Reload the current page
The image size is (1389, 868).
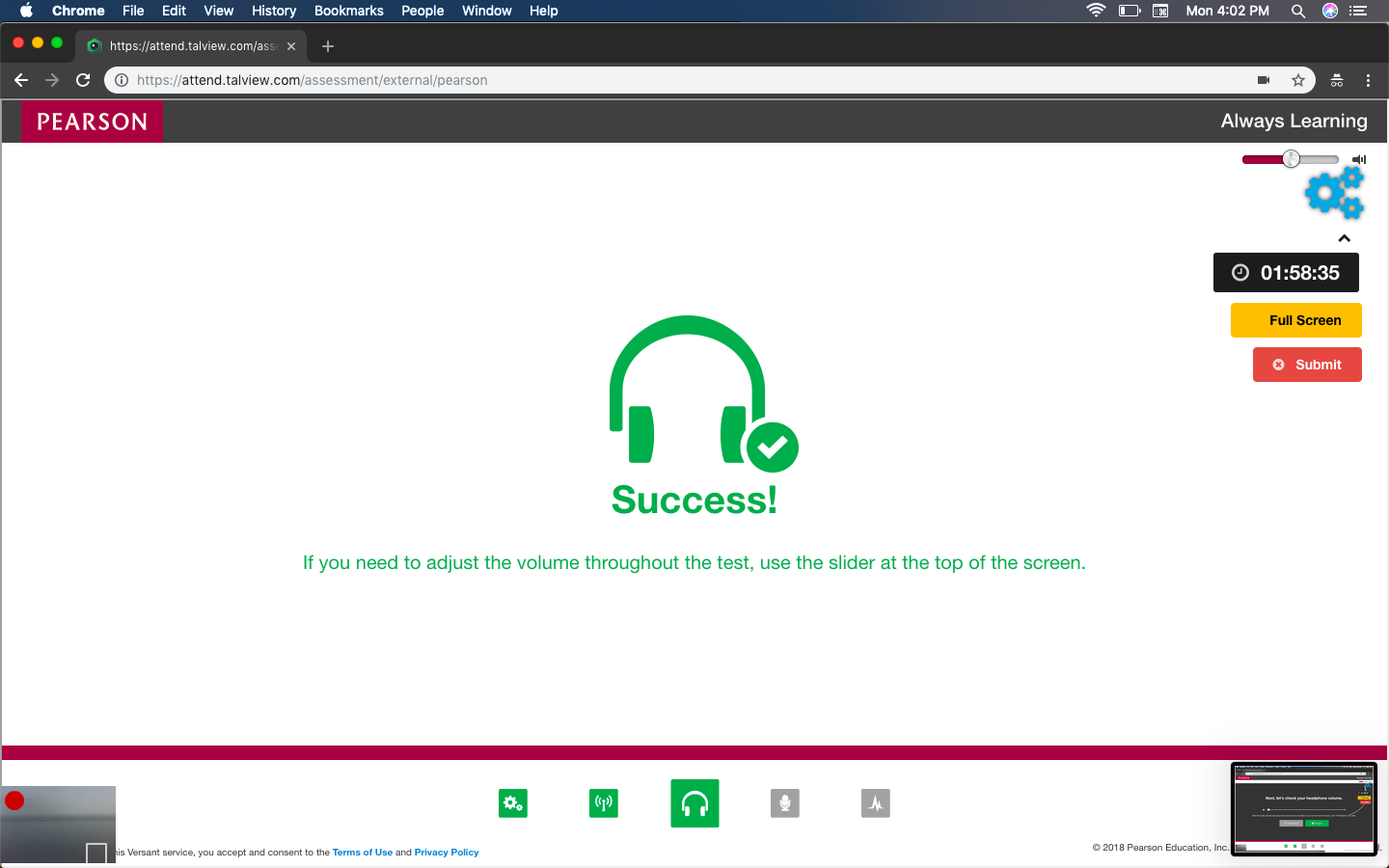coord(83,80)
